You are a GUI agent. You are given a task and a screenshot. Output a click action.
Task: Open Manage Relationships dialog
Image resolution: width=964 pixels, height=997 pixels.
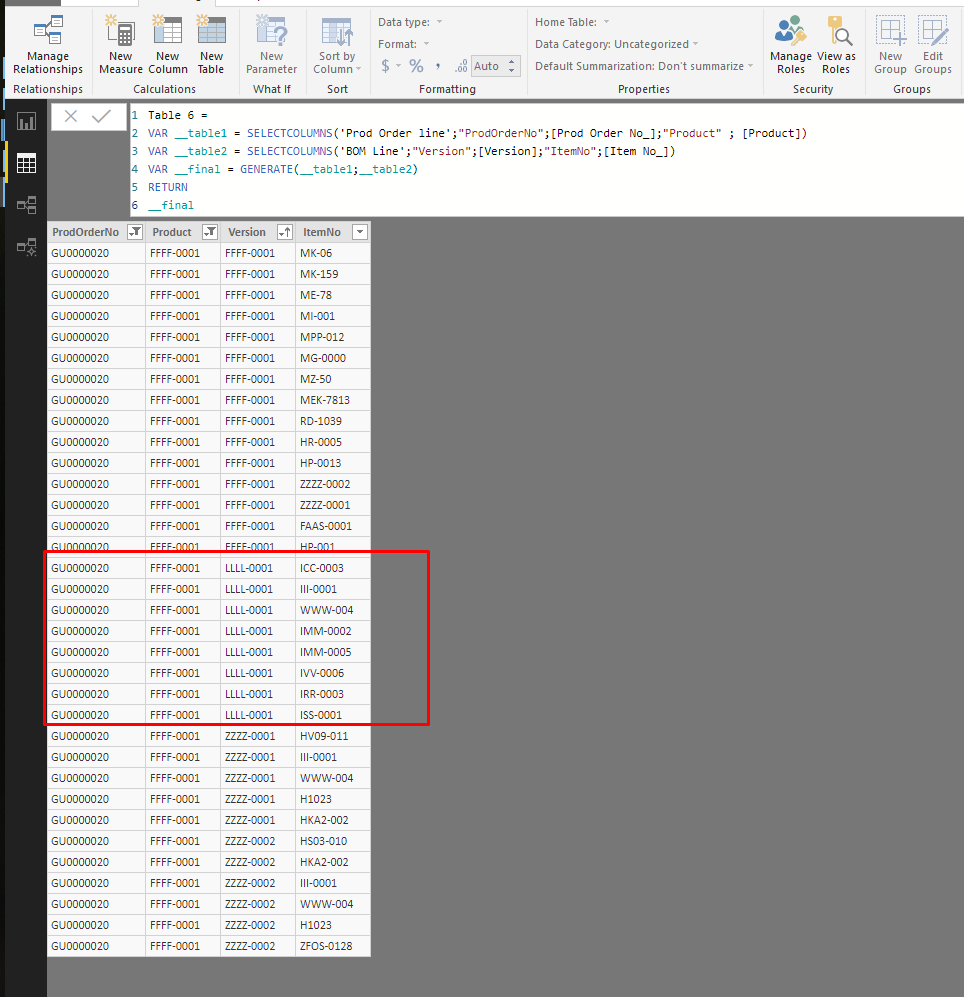[48, 46]
